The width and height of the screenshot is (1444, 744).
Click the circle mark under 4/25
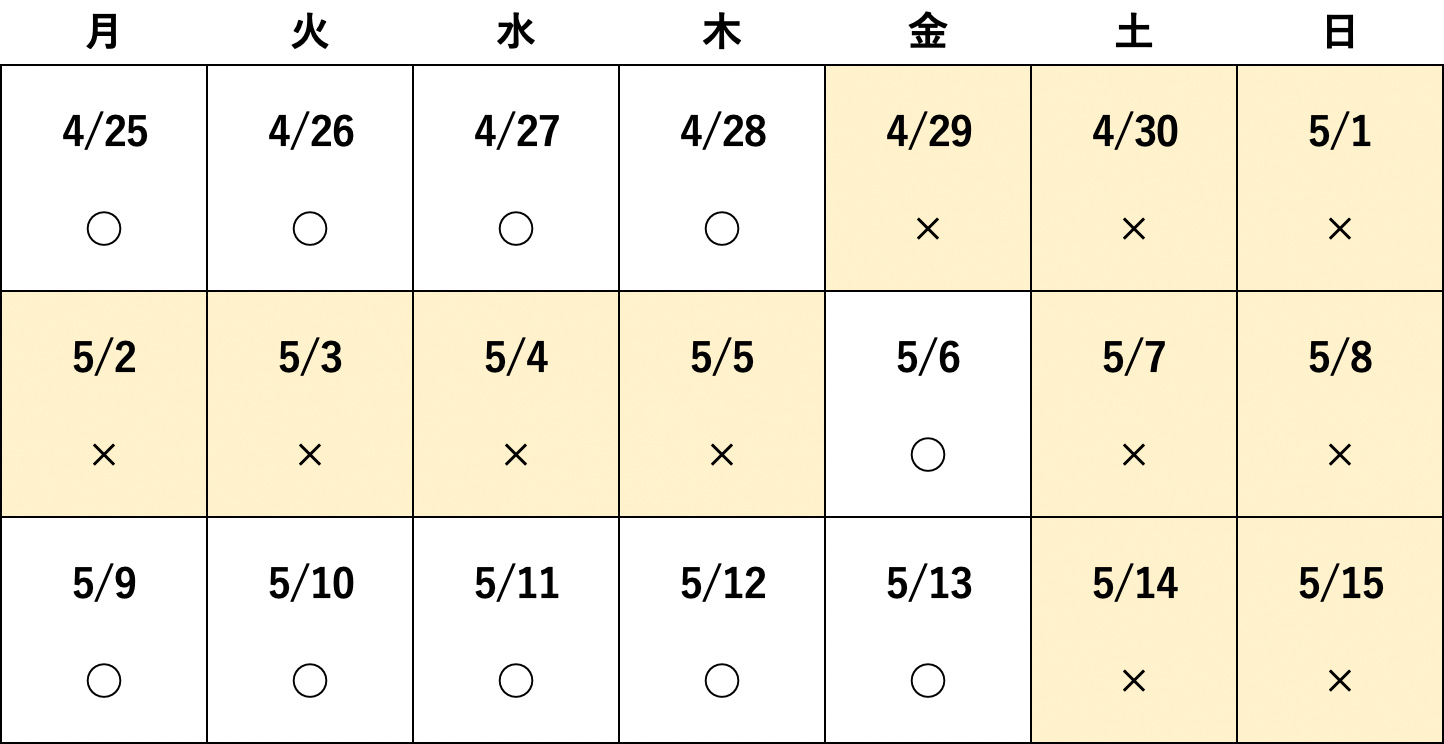(104, 230)
